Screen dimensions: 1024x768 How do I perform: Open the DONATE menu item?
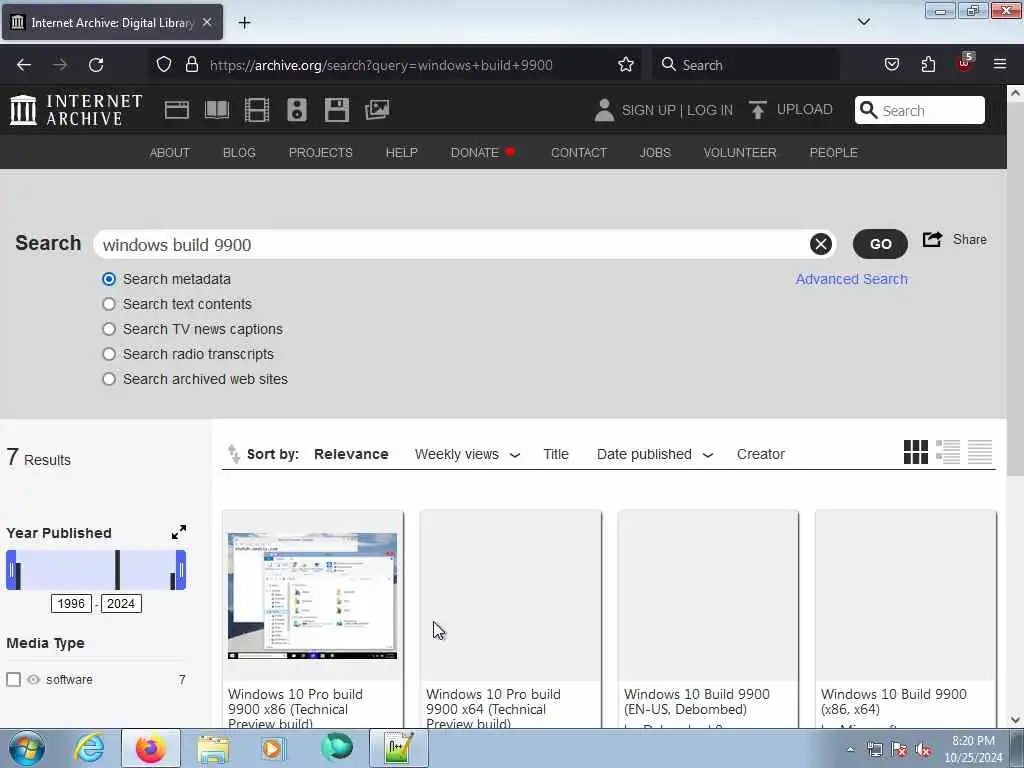tap(483, 152)
